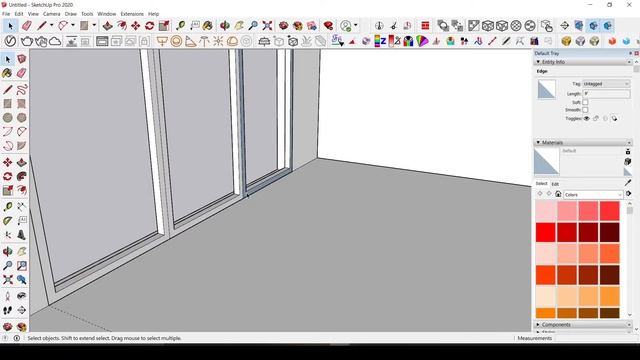The width and height of the screenshot is (640, 360).
Task: Open the Window menu
Action: [x=107, y=14]
